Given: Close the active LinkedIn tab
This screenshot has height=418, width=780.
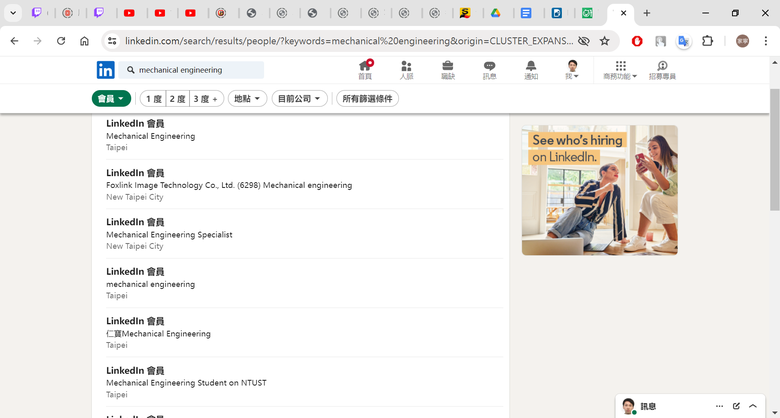Looking at the screenshot, I should coord(623,13).
